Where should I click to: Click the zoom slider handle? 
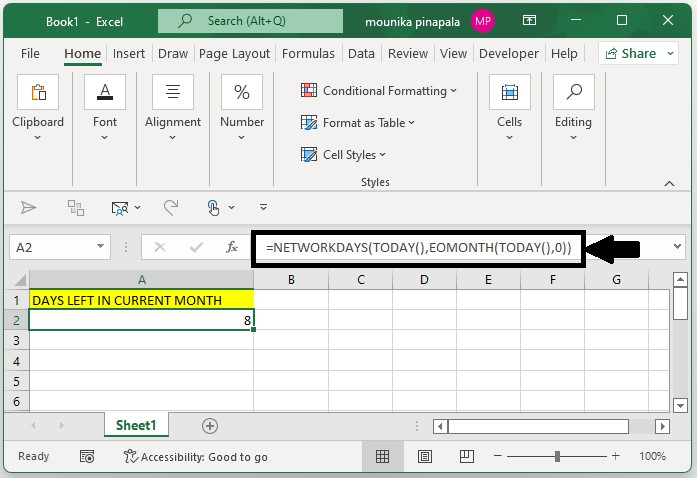pyautogui.click(x=557, y=456)
